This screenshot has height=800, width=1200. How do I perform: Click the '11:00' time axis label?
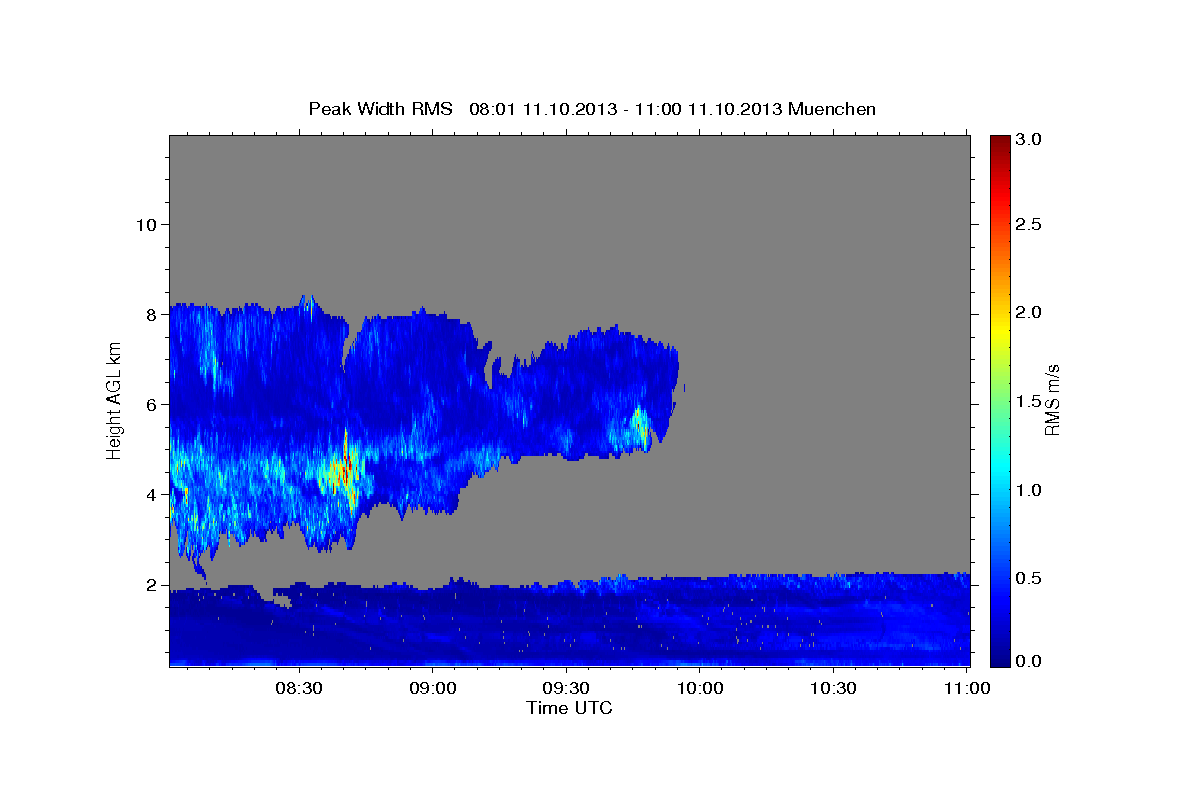tap(967, 689)
